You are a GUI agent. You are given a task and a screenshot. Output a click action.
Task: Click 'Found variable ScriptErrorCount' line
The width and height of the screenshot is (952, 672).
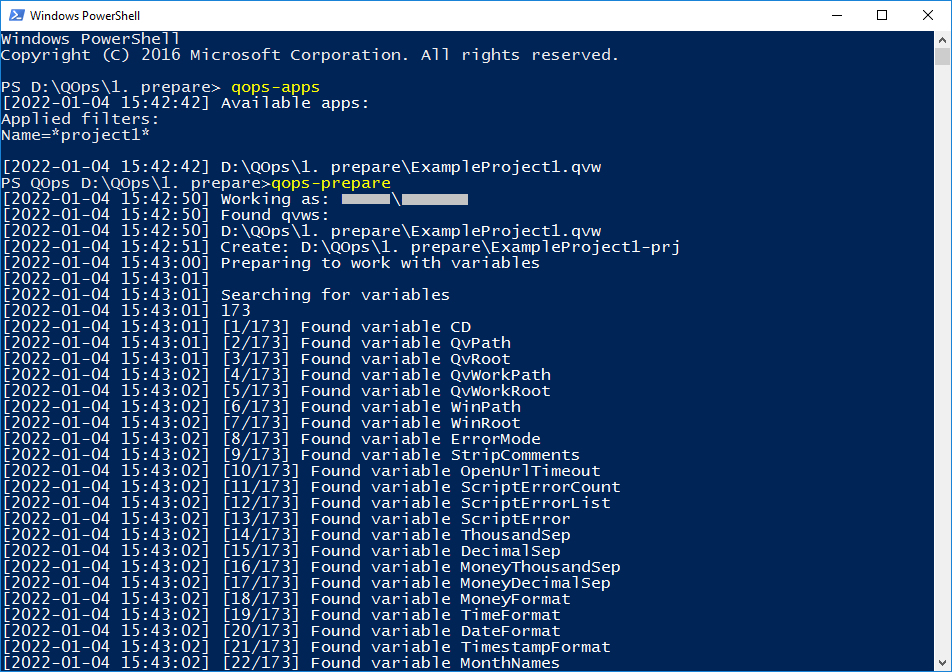coord(311,487)
